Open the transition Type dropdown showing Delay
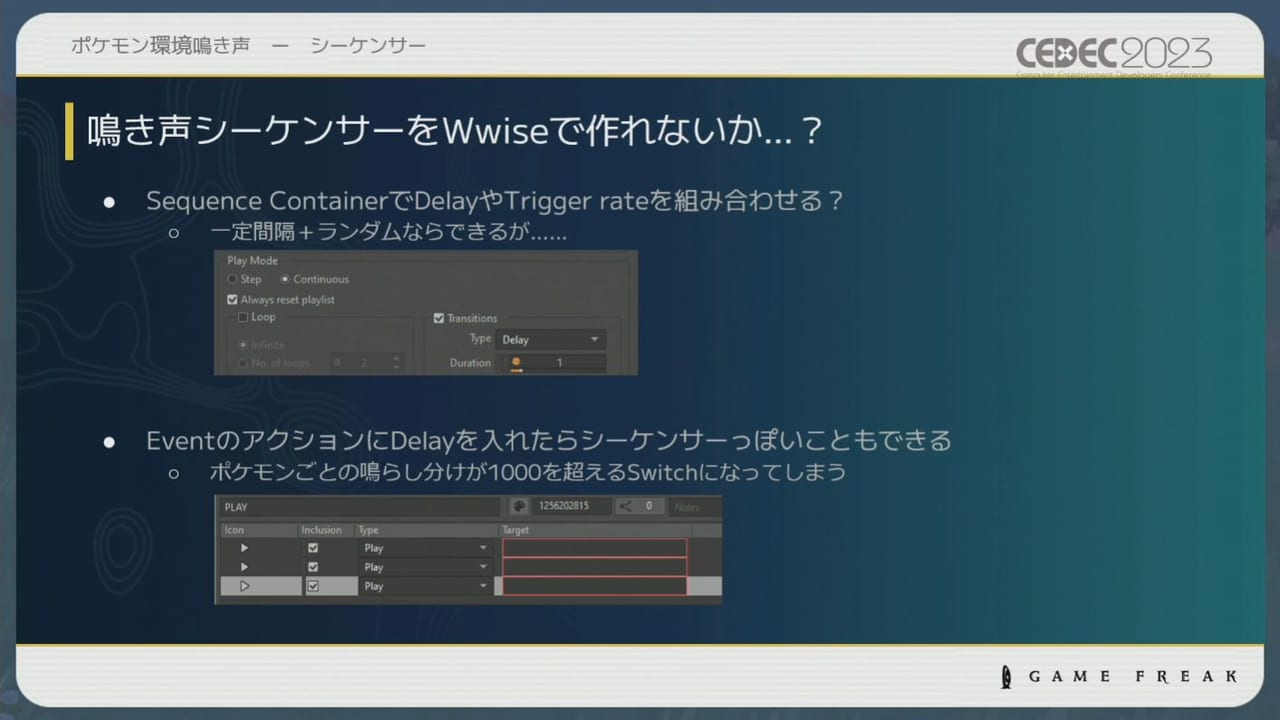1280x720 pixels. [x=551, y=340]
